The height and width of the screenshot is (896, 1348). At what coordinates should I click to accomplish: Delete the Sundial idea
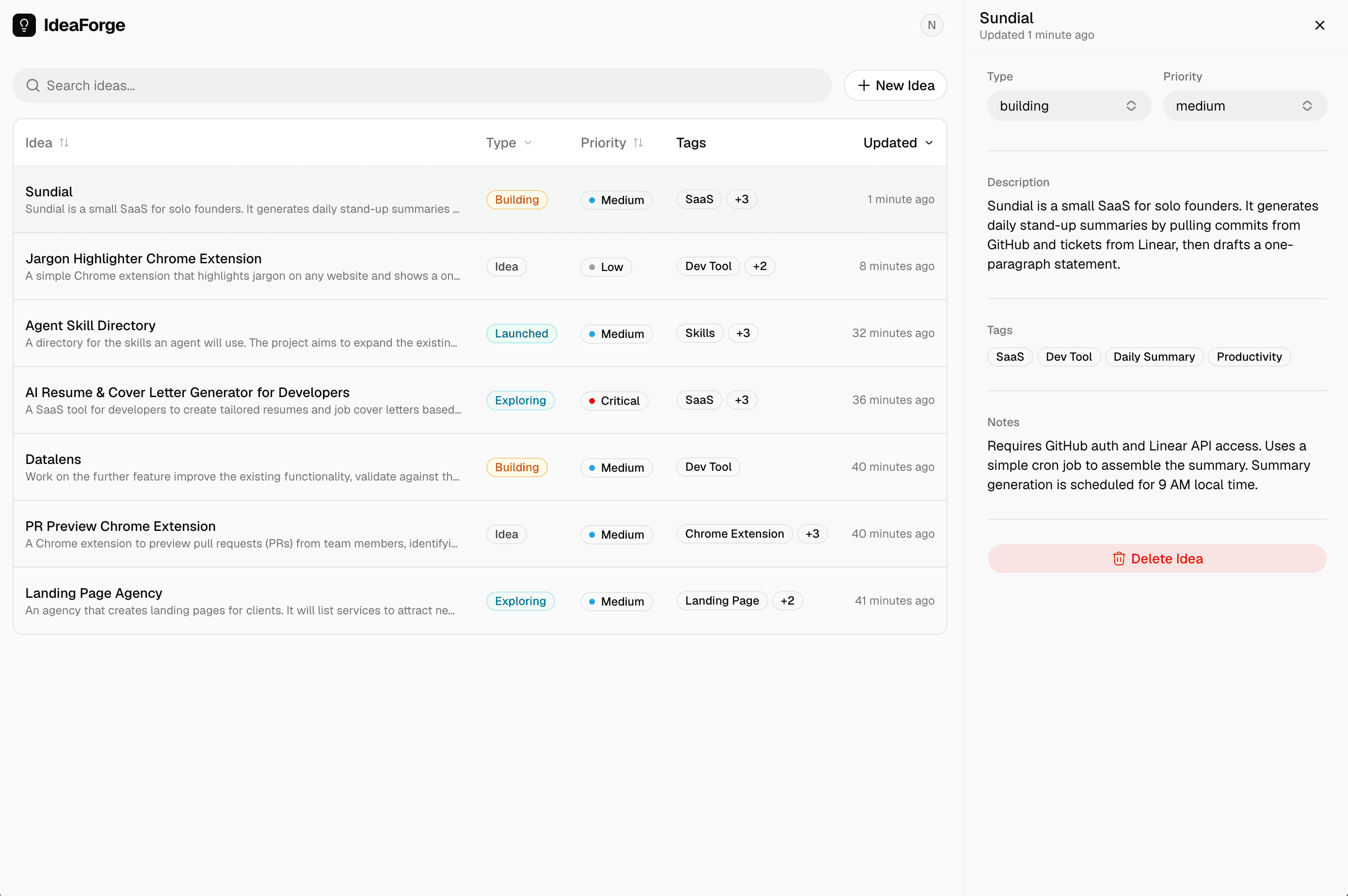[x=1157, y=559]
